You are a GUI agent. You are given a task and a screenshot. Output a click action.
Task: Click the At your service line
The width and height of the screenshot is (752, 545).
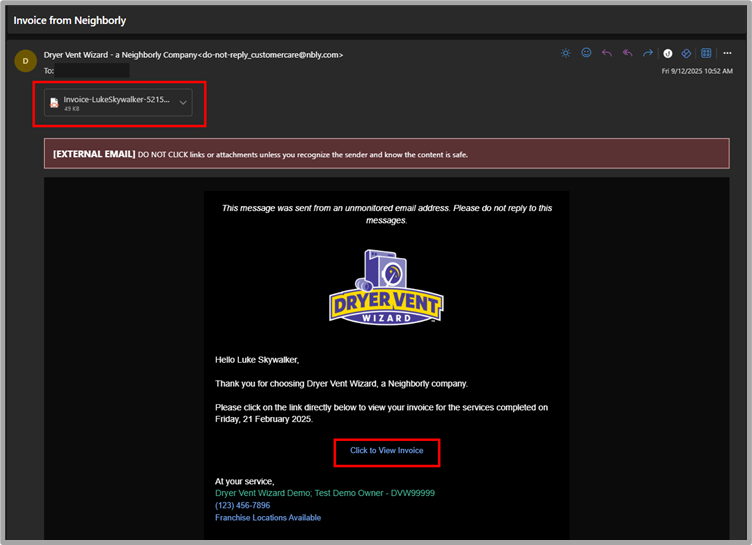click(x=245, y=481)
